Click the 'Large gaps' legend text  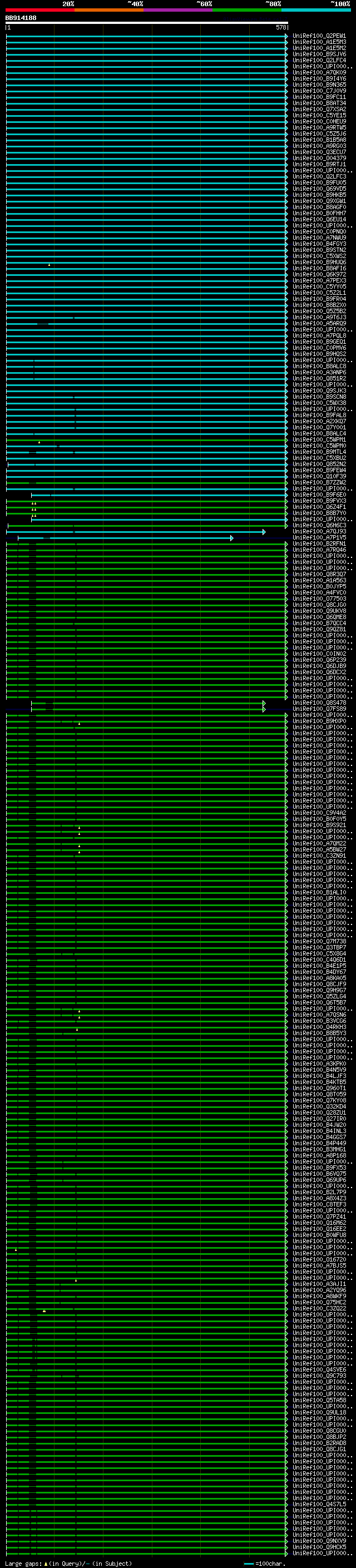[x=23, y=1564]
